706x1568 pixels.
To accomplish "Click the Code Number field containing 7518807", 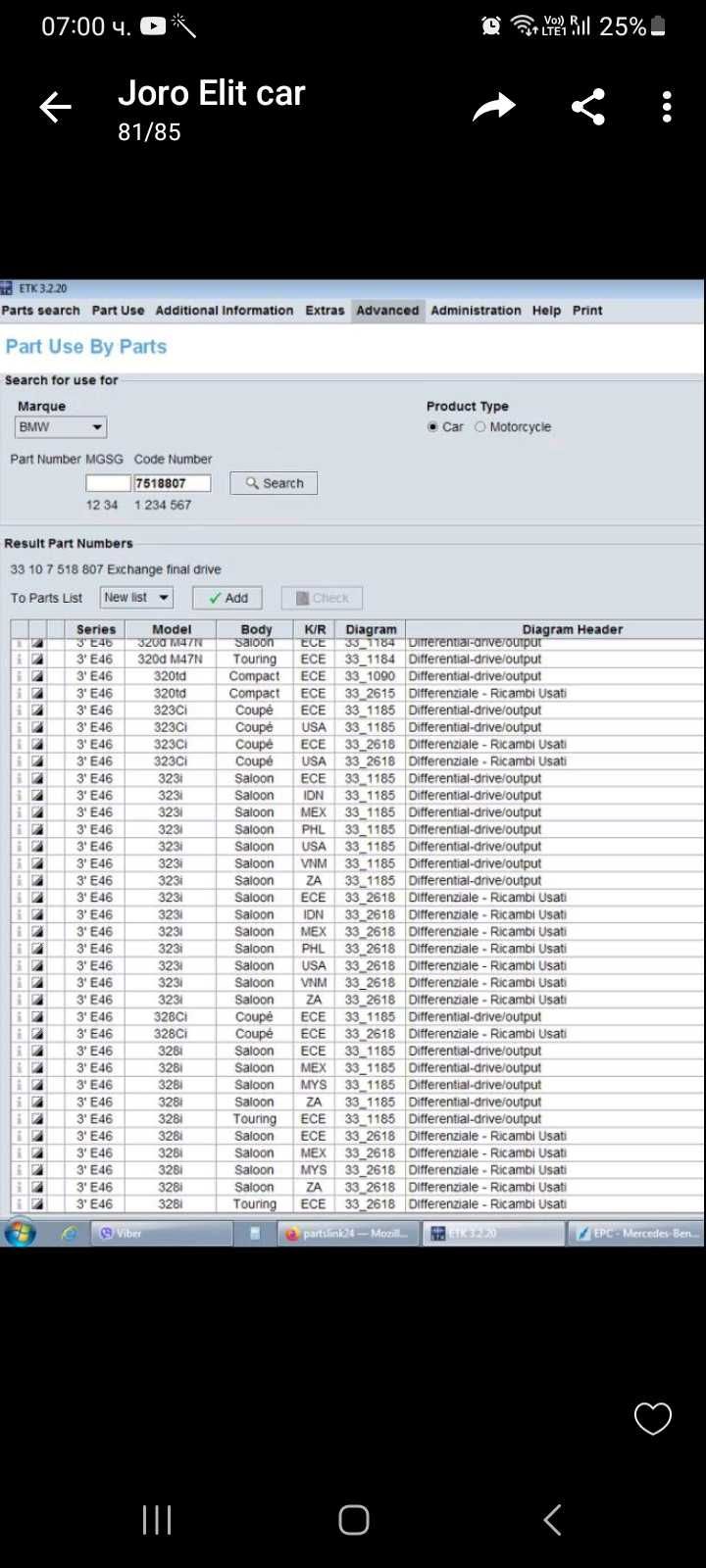I will coord(173,483).
